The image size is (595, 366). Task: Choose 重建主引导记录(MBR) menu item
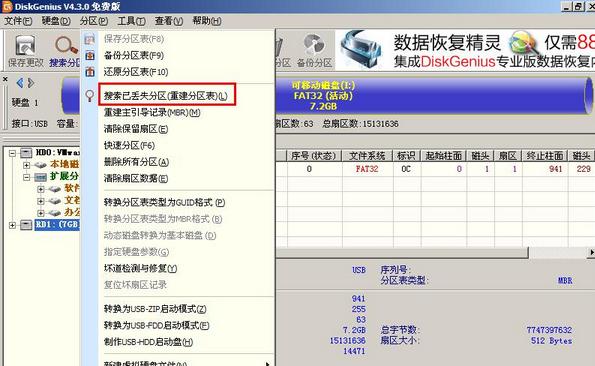[x=152, y=113]
